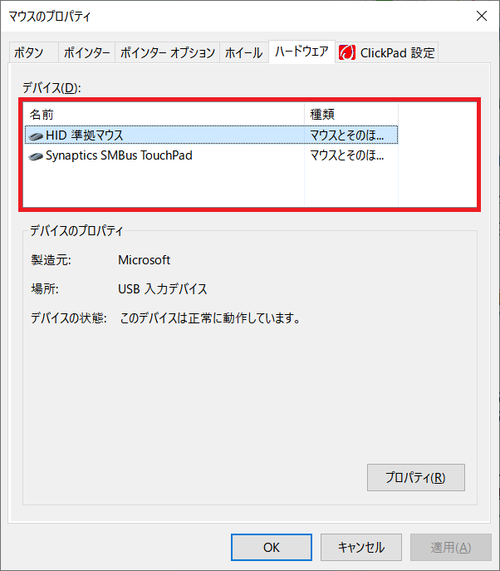Switch to the ボタン tab

tap(34, 53)
